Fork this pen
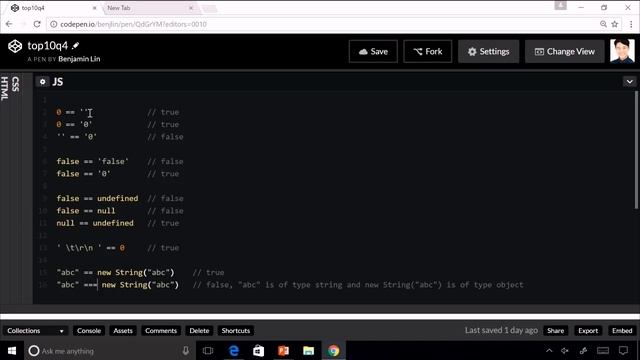This screenshot has height=360, width=640. tap(427, 51)
